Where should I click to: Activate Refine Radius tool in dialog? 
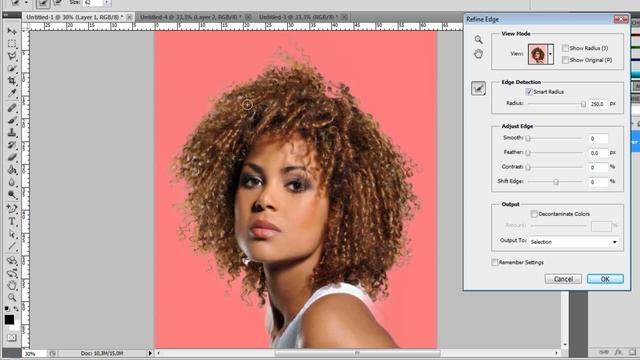click(478, 88)
